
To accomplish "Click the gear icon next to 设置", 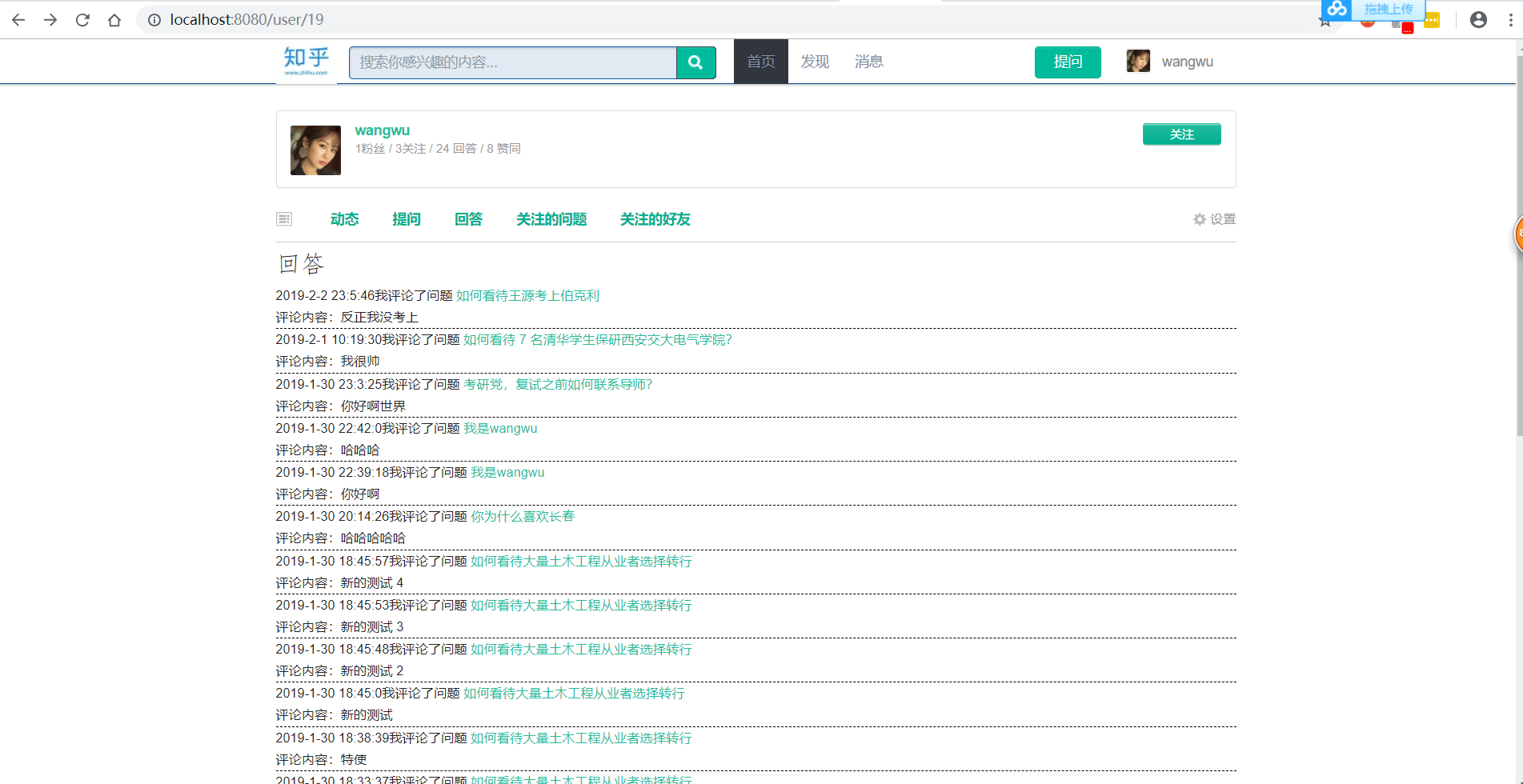I will tap(1199, 219).
